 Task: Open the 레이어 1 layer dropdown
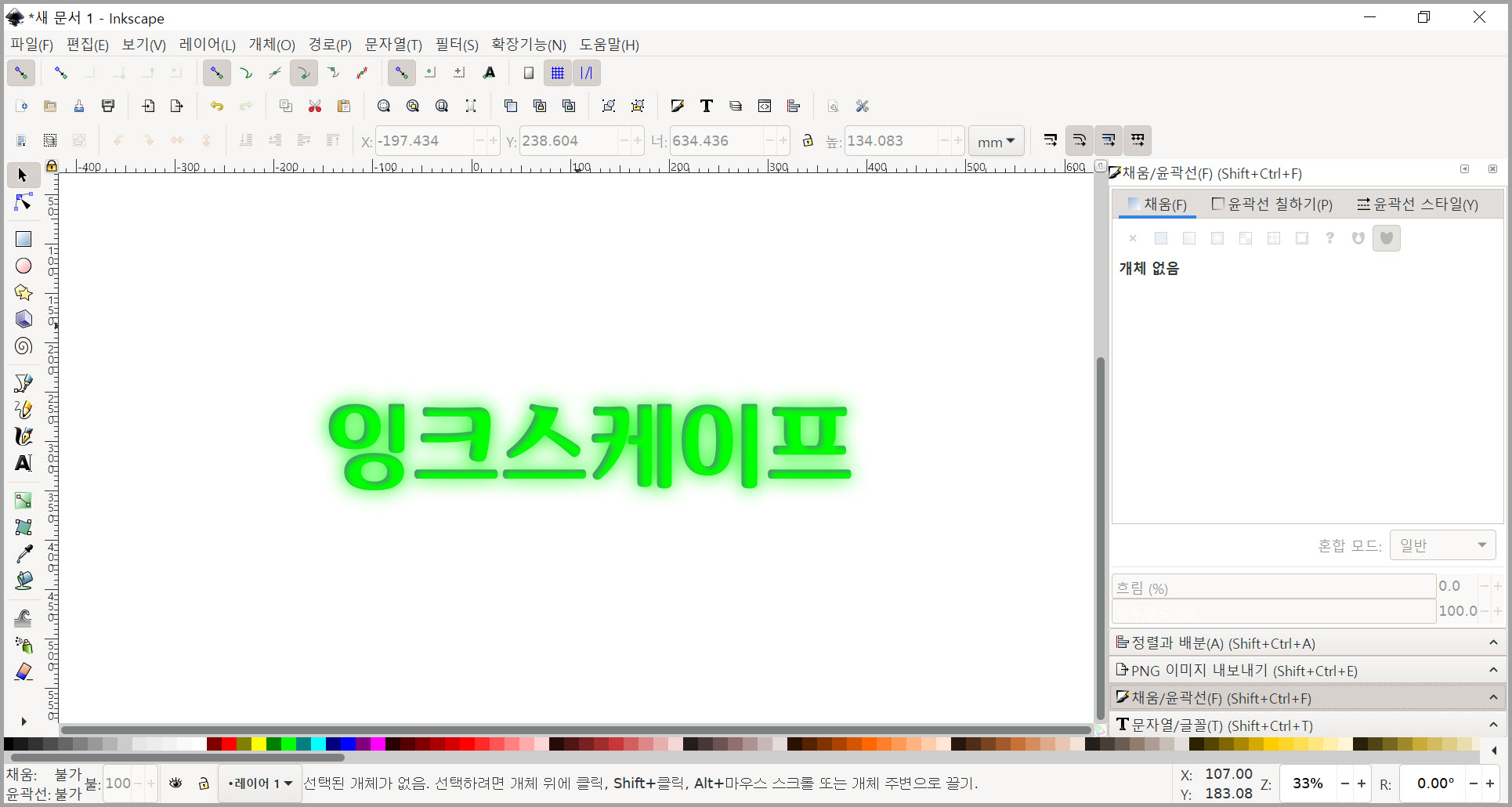259,783
